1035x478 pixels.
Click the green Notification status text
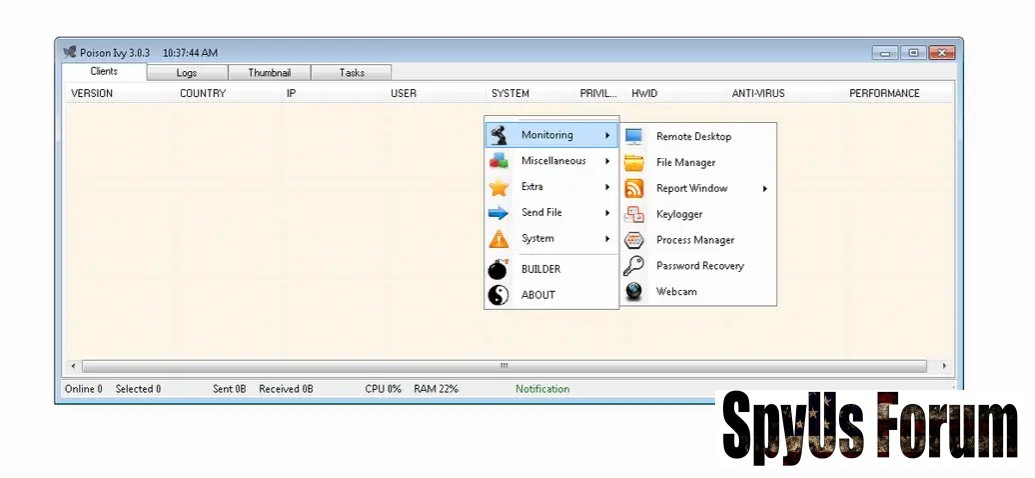(x=542, y=389)
